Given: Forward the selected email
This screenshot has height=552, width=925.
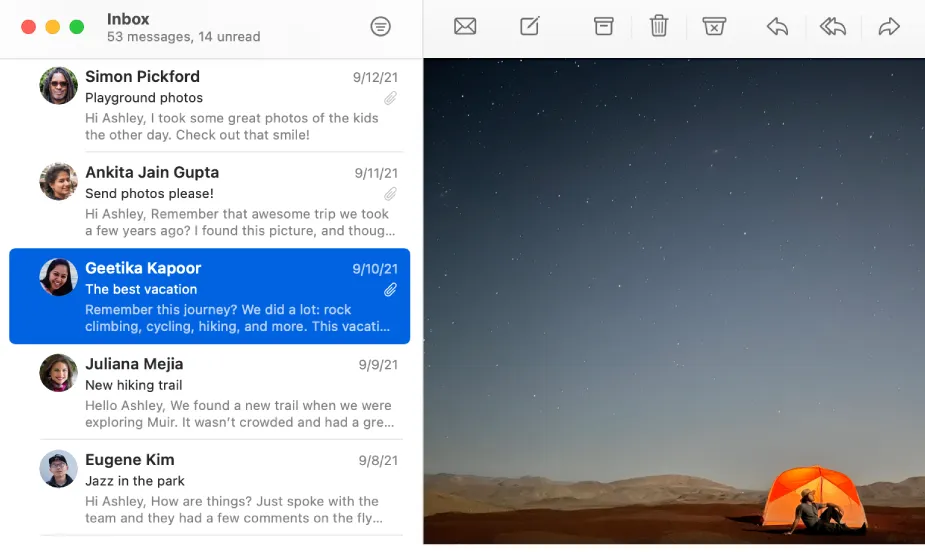Looking at the screenshot, I should 888,27.
